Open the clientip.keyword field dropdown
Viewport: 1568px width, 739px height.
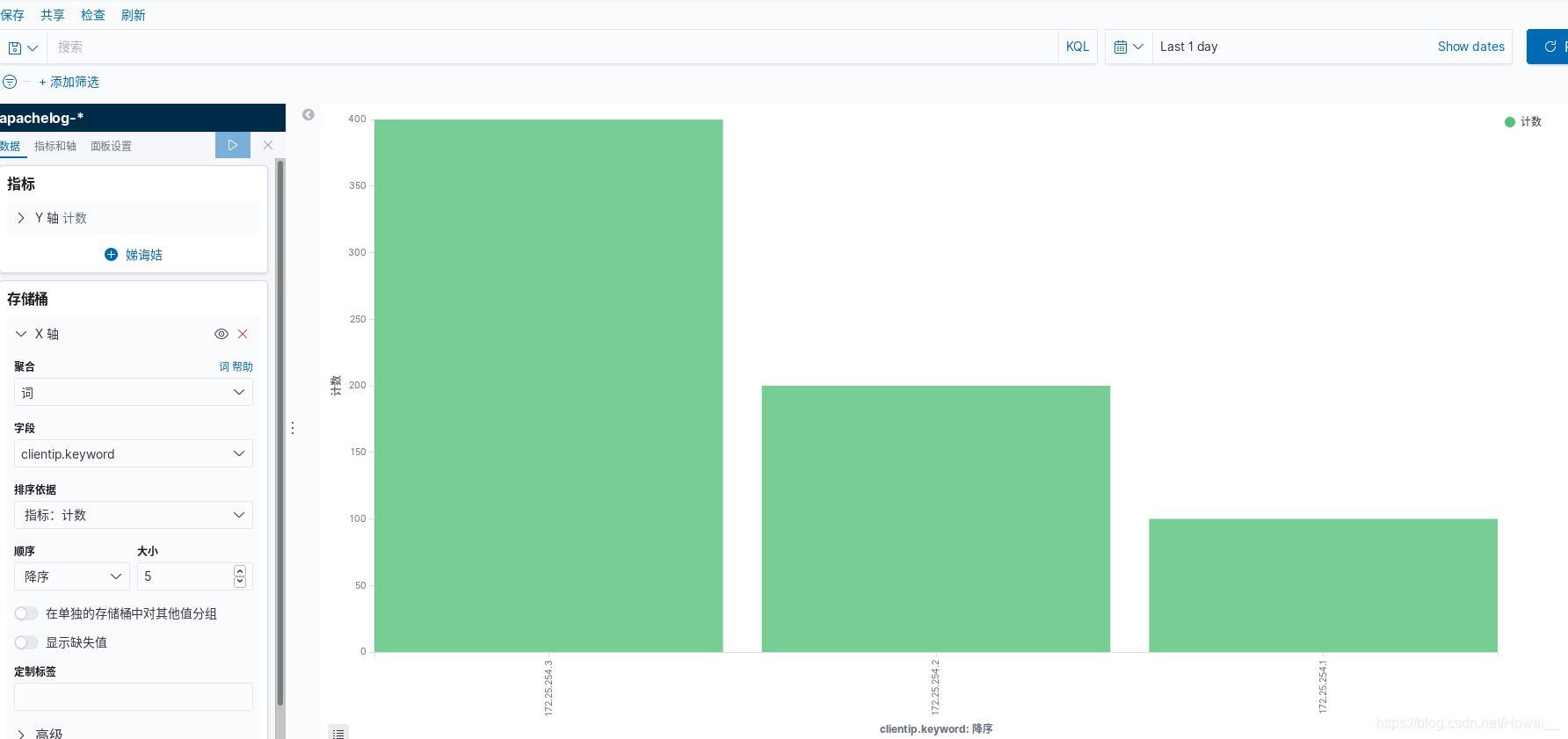tap(134, 453)
